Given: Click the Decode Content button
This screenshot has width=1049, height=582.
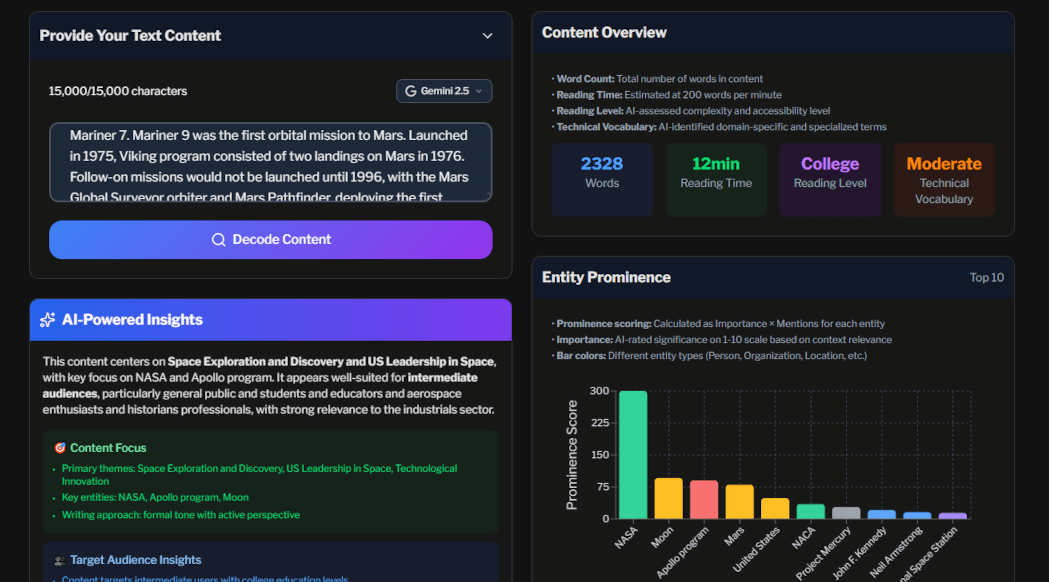Looking at the screenshot, I should point(270,239).
